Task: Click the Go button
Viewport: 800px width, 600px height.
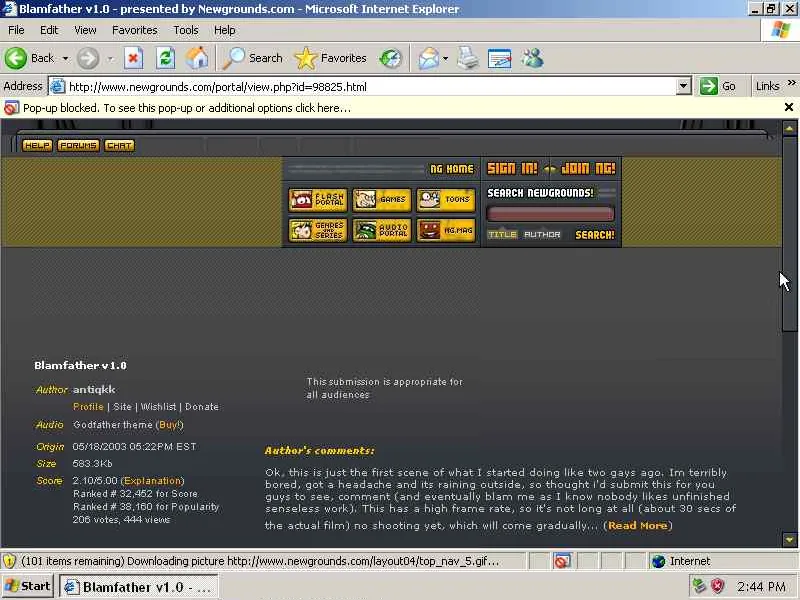Action: tap(718, 86)
